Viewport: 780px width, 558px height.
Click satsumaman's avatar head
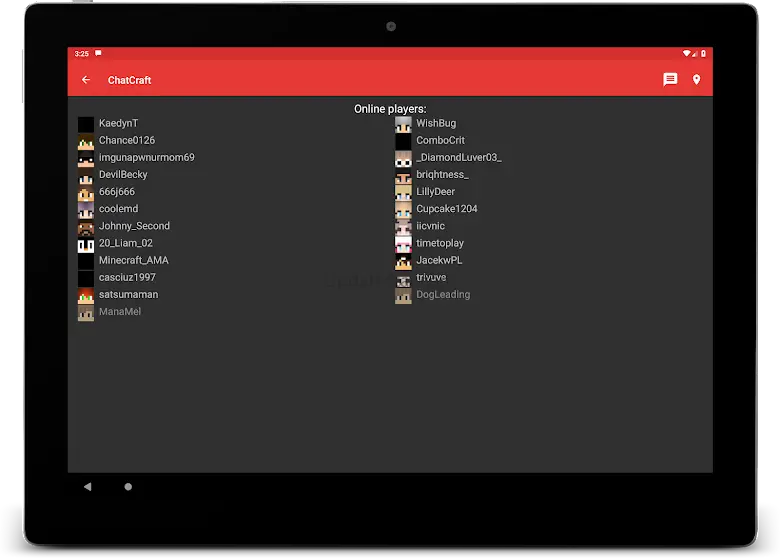point(86,296)
